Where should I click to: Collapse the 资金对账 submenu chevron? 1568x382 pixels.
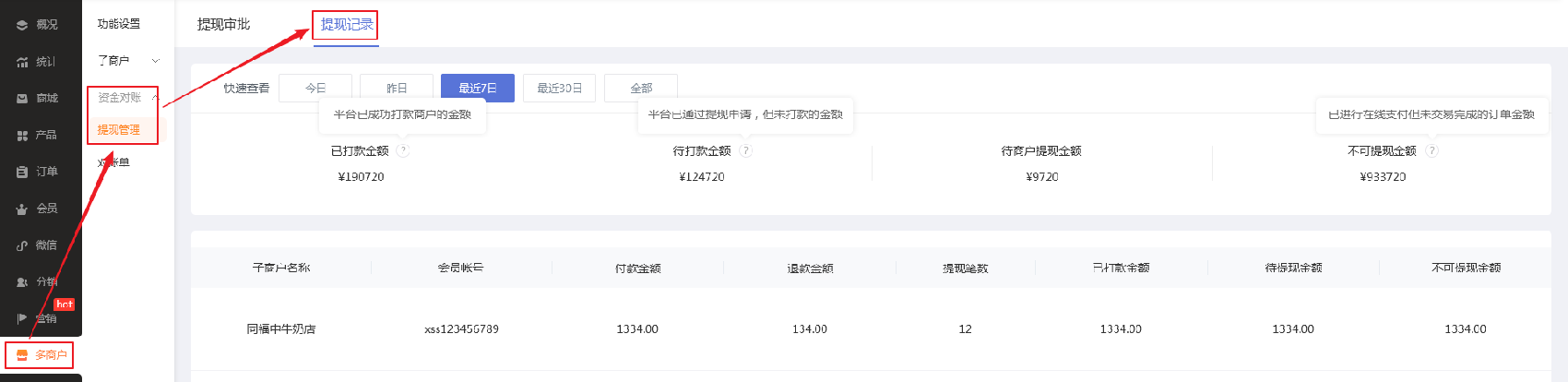[x=155, y=97]
